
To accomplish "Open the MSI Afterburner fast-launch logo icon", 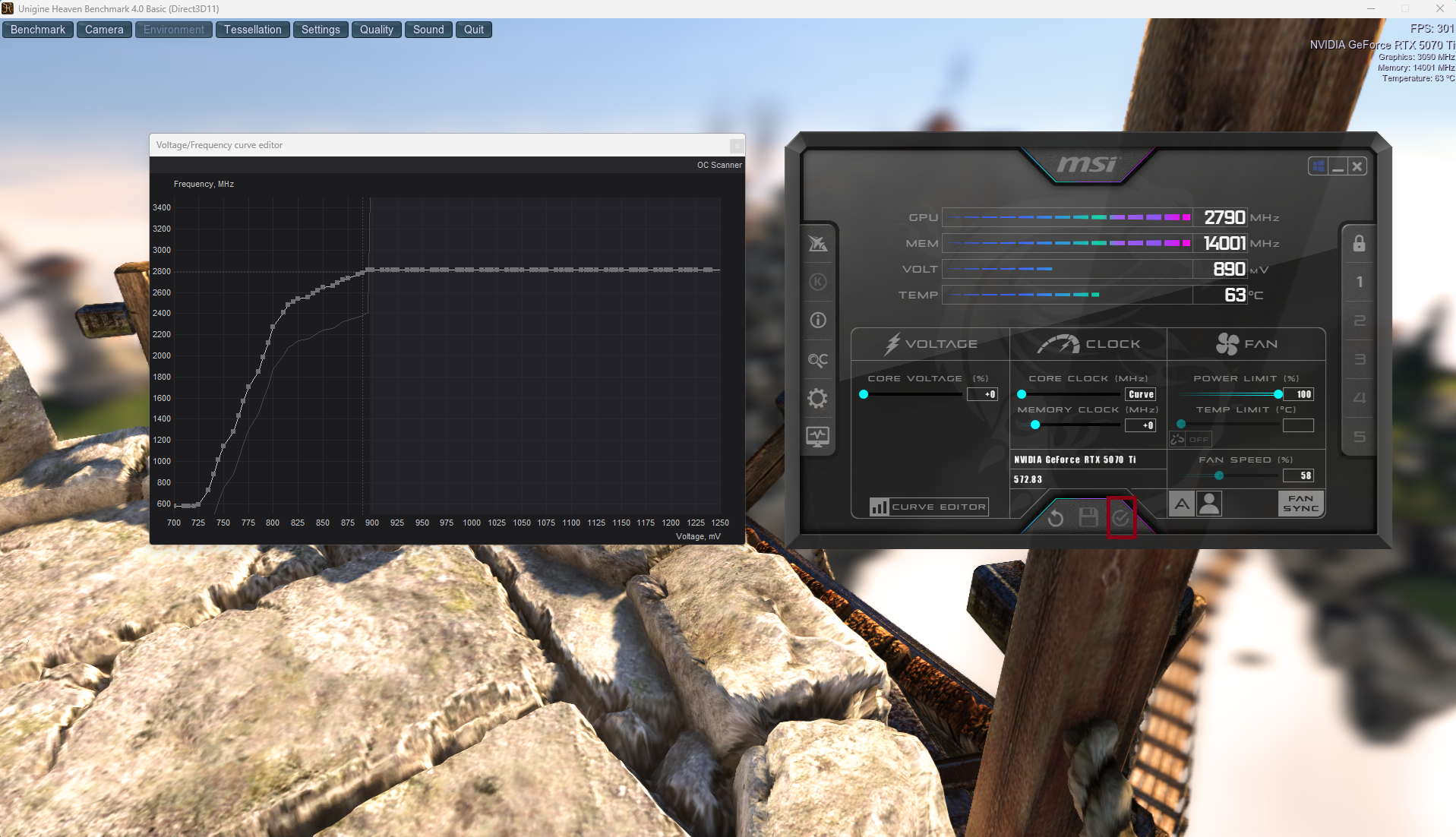I will (818, 244).
